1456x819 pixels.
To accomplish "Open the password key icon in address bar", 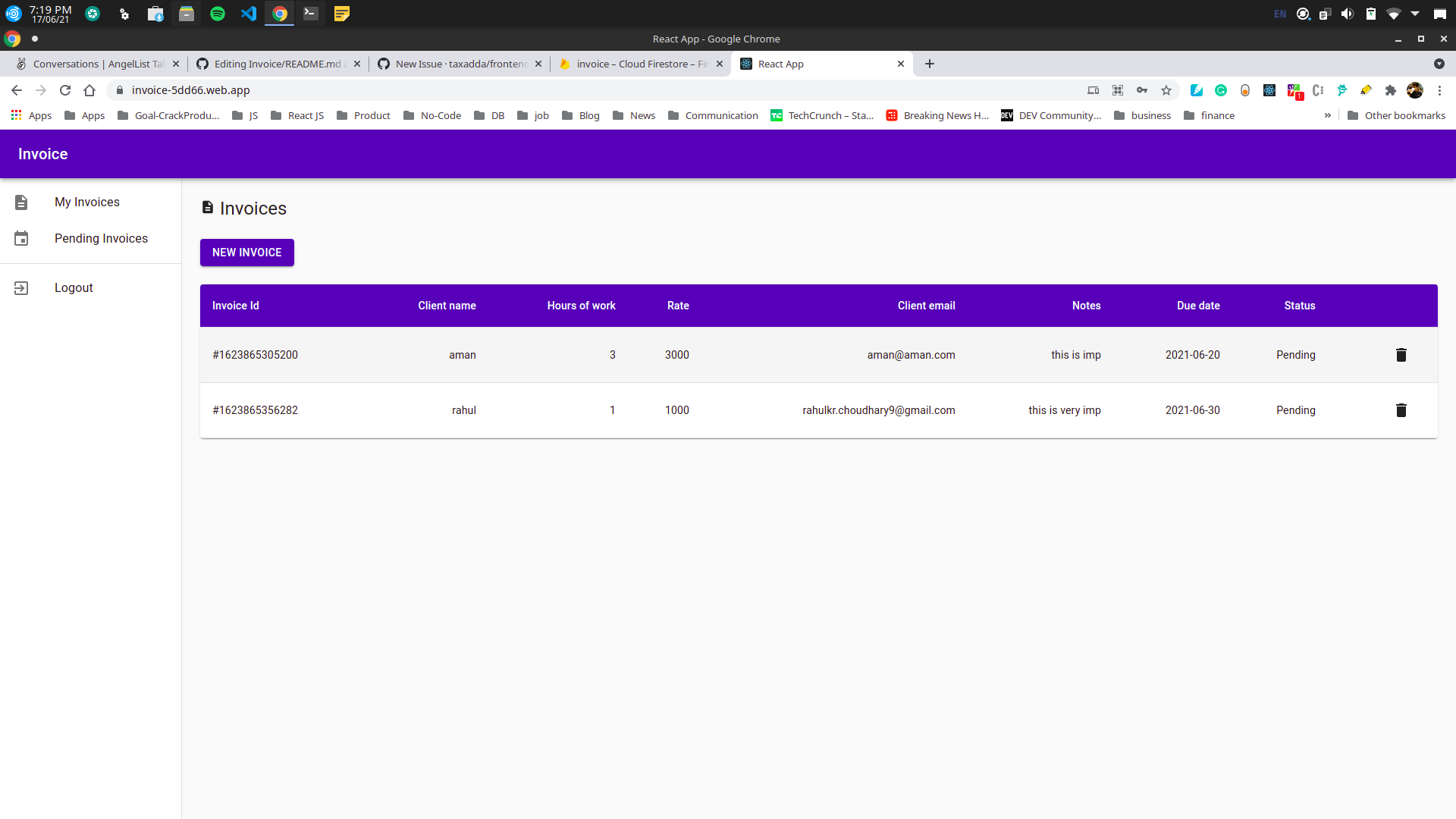I will point(1142,90).
